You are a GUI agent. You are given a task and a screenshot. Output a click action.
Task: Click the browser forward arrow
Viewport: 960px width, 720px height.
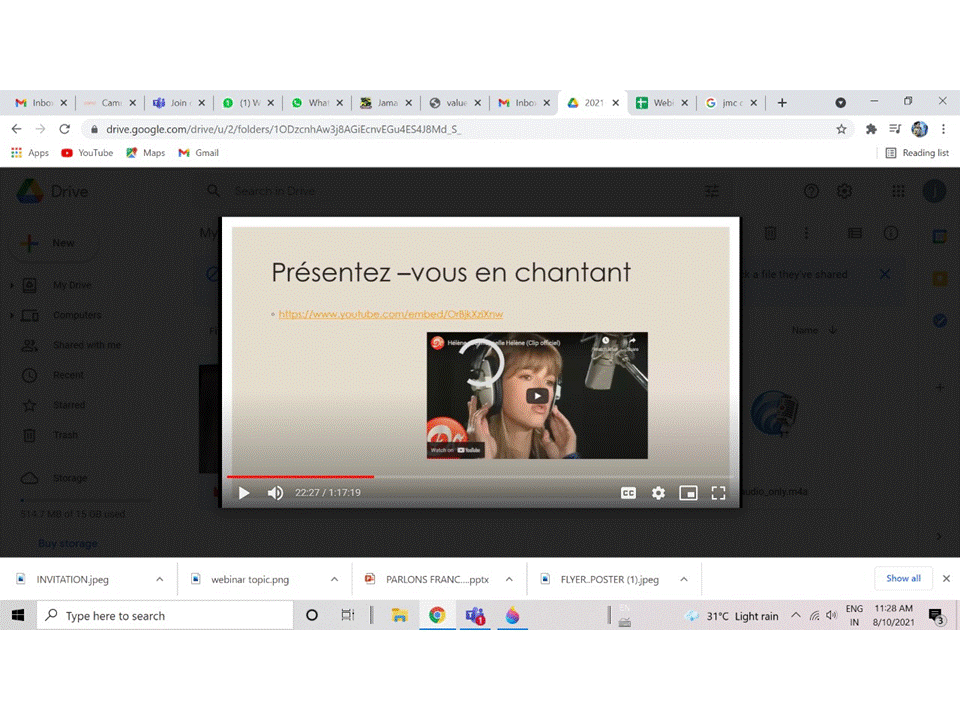pyautogui.click(x=40, y=129)
